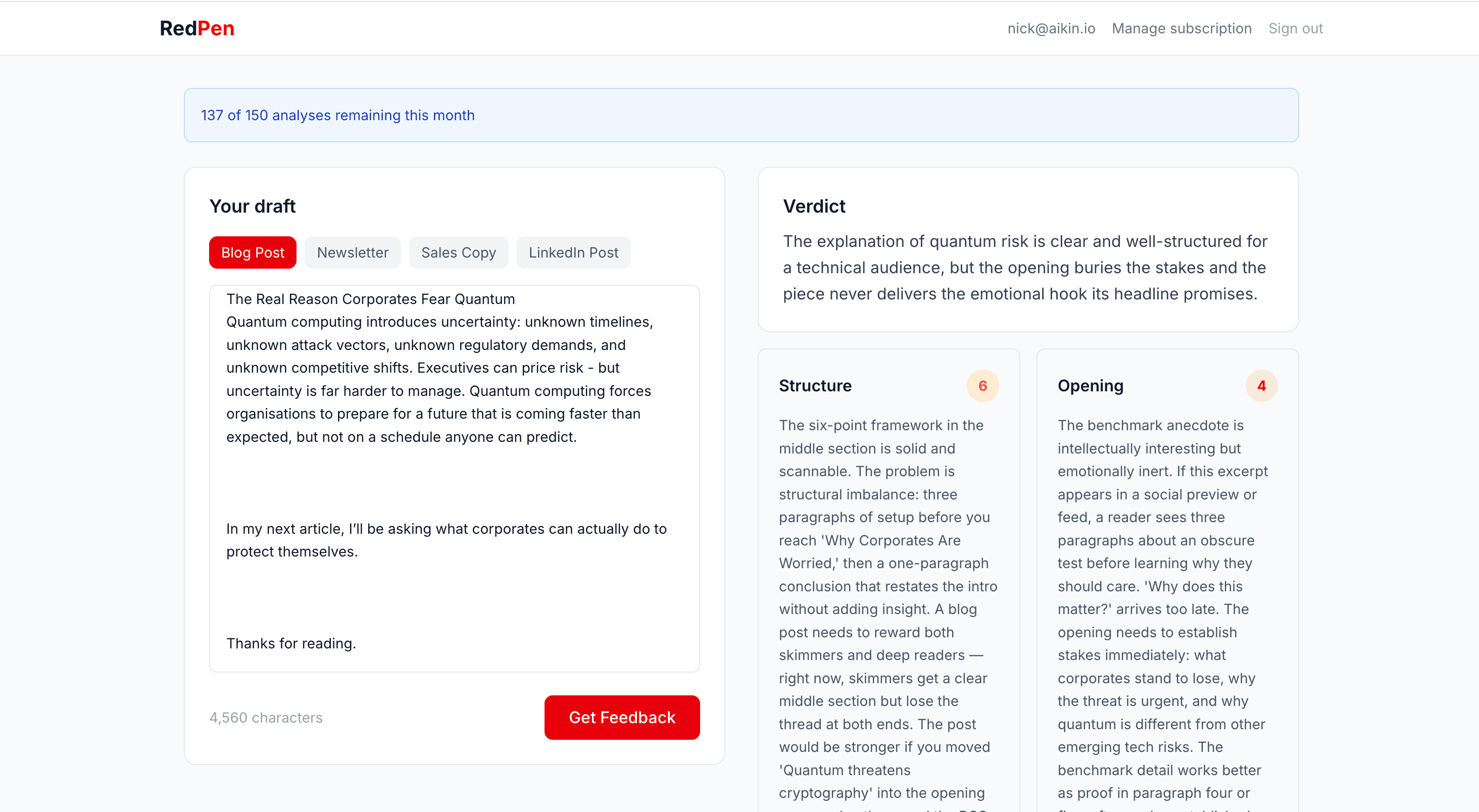Select the LinkedIn Post type

[x=574, y=252]
